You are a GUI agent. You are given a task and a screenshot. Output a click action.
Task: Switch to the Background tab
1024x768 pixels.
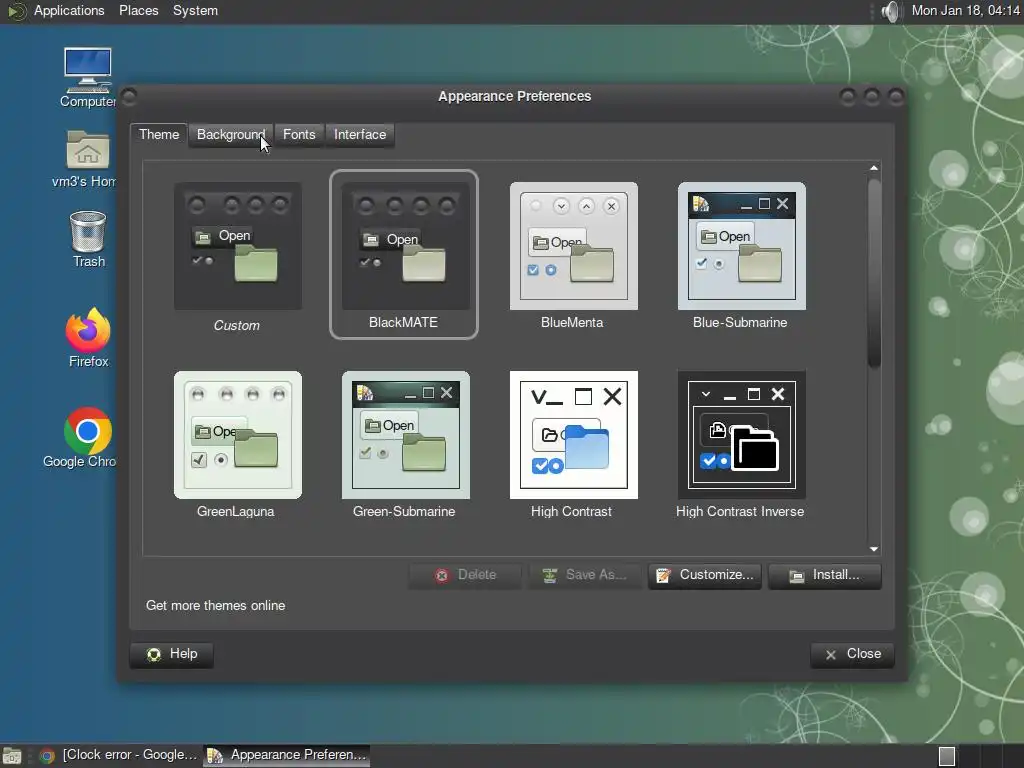pos(231,135)
